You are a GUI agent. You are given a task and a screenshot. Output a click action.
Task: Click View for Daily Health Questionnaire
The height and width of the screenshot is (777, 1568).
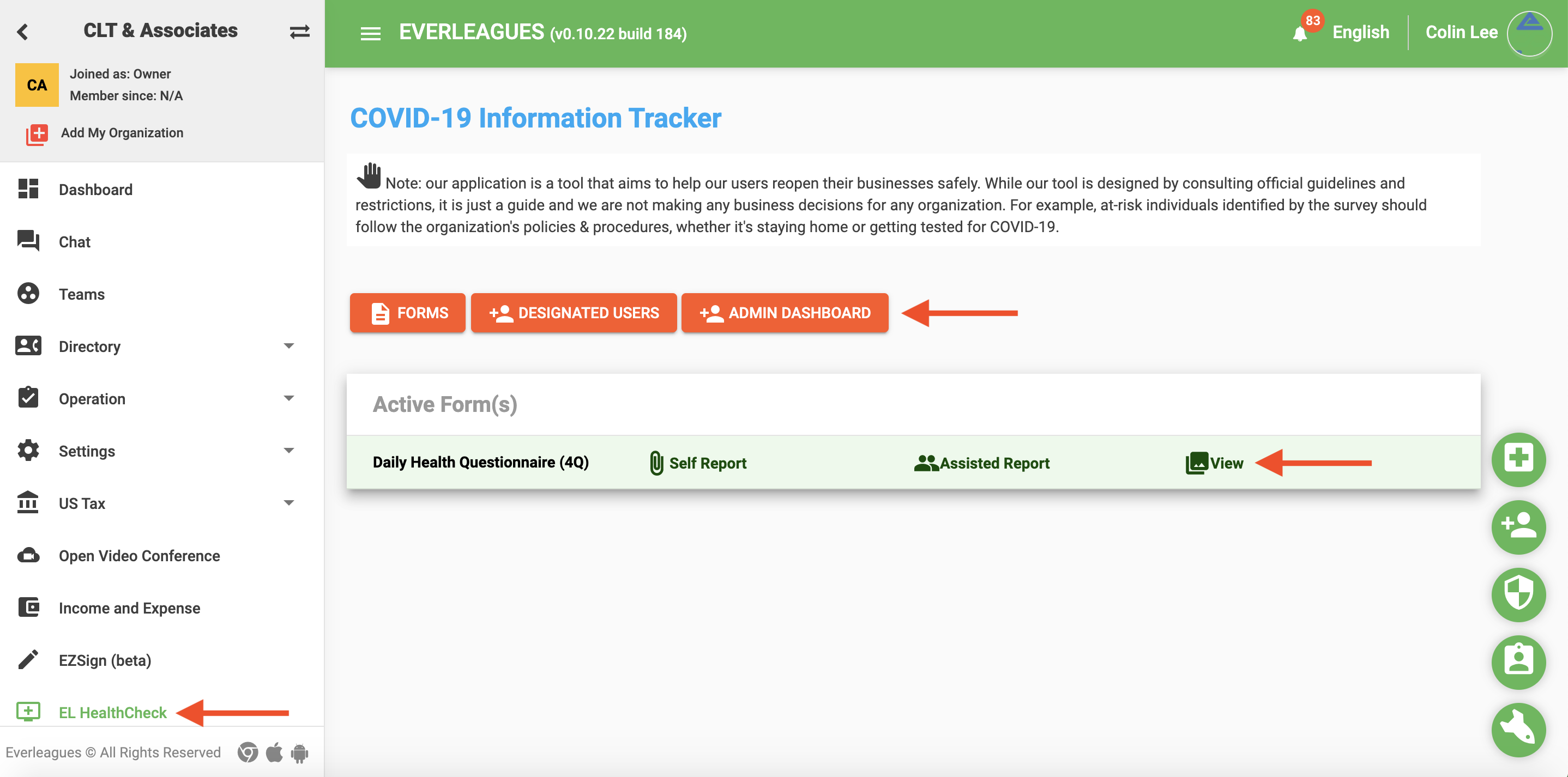[x=1214, y=463]
